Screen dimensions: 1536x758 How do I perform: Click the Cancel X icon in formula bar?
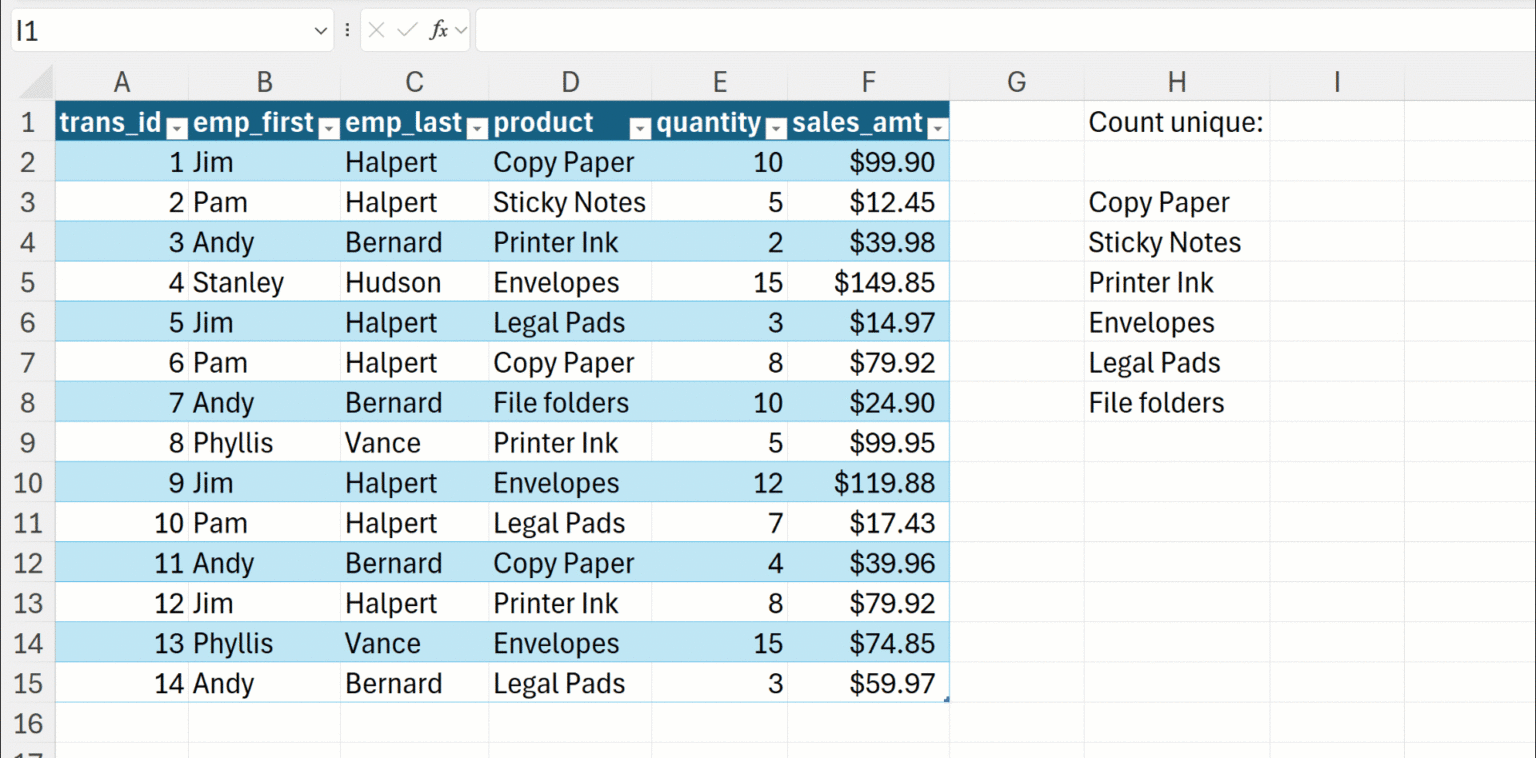click(376, 31)
